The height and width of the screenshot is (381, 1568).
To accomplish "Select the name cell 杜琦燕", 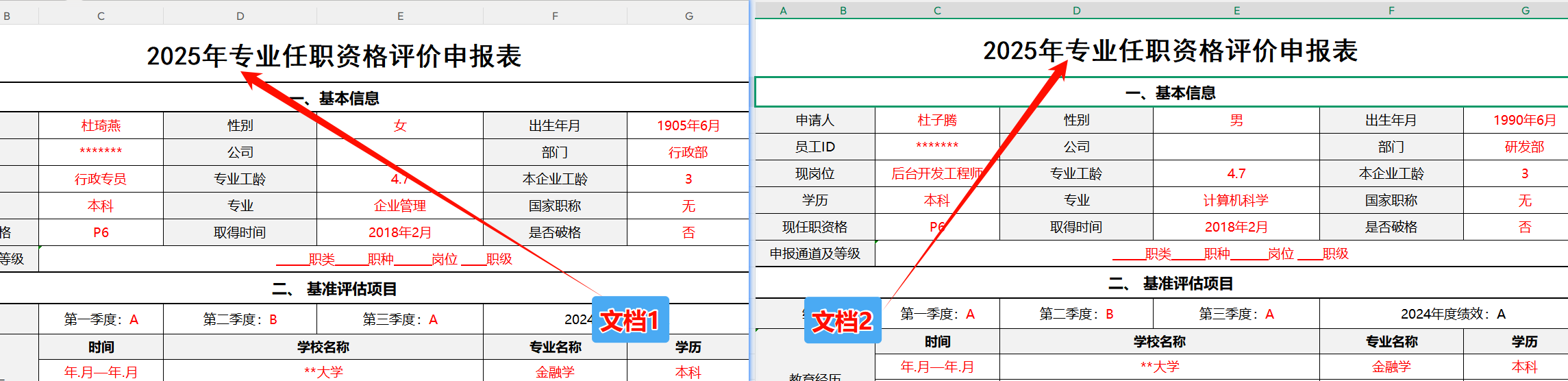I will 101,125.
